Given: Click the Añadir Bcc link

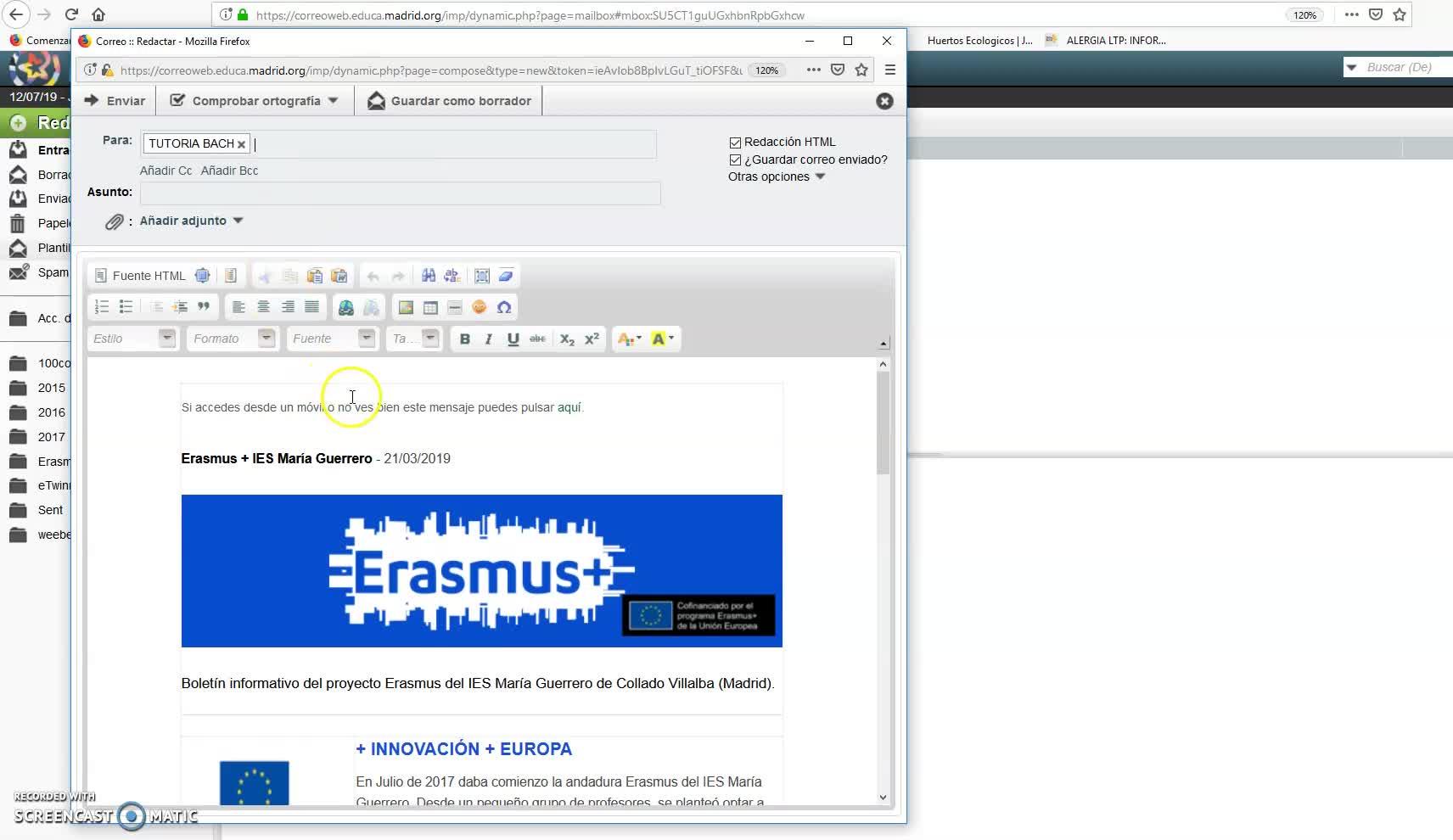Looking at the screenshot, I should [x=229, y=171].
